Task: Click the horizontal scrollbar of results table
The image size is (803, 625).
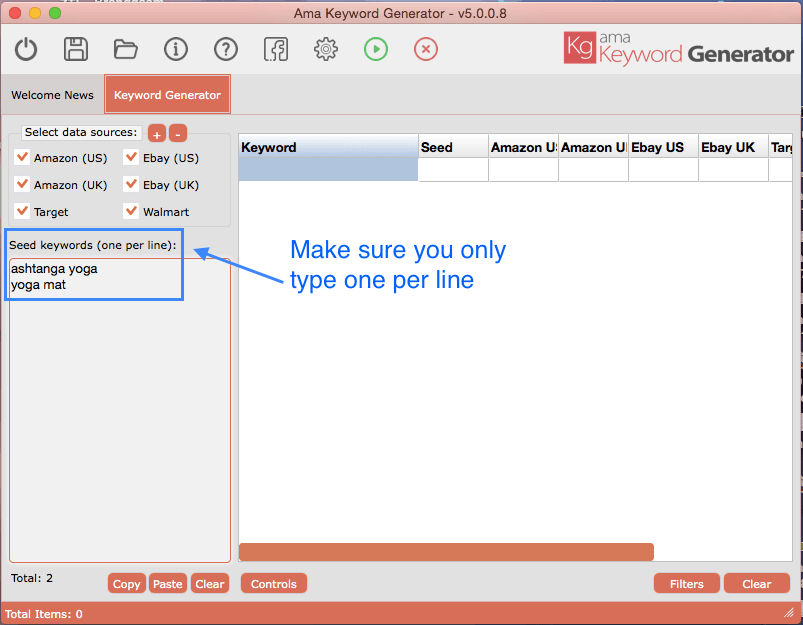Action: pos(446,552)
